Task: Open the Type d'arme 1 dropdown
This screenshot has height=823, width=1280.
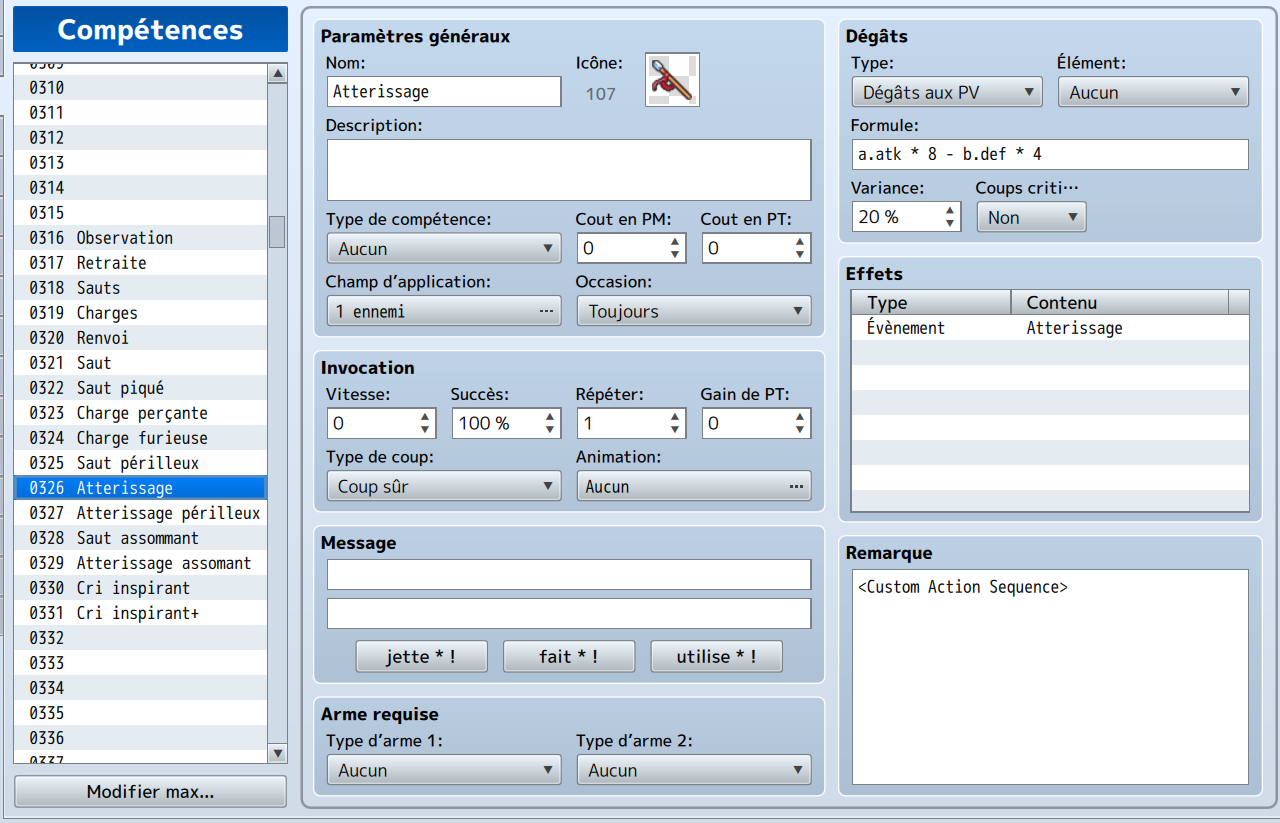Action: click(444, 770)
